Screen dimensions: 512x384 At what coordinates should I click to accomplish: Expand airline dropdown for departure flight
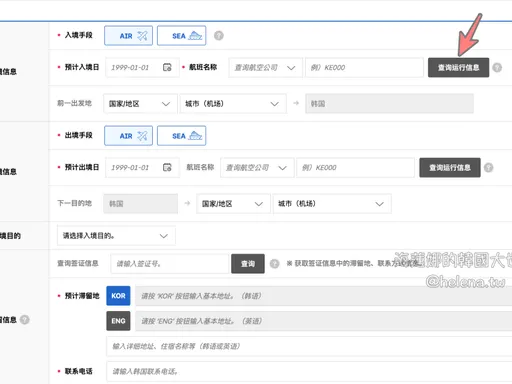tap(257, 167)
